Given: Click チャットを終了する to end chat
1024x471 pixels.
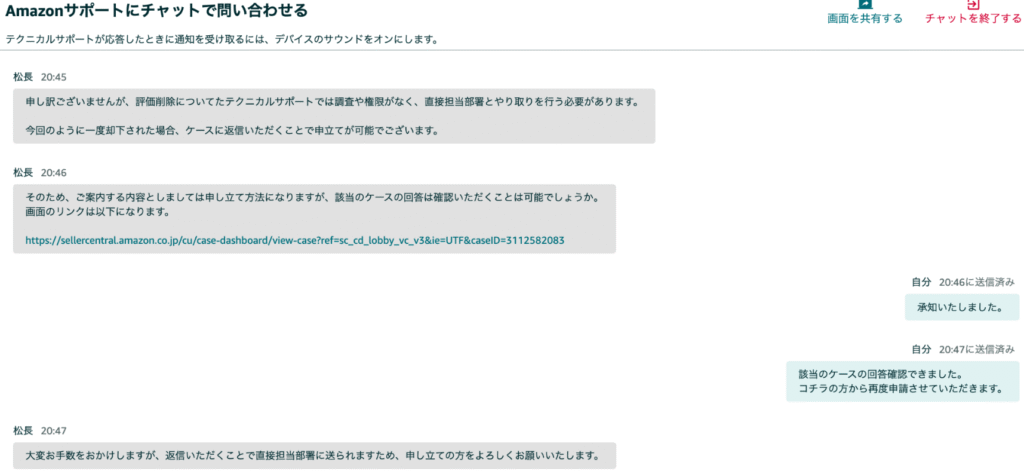Looking at the screenshot, I should (x=973, y=18).
